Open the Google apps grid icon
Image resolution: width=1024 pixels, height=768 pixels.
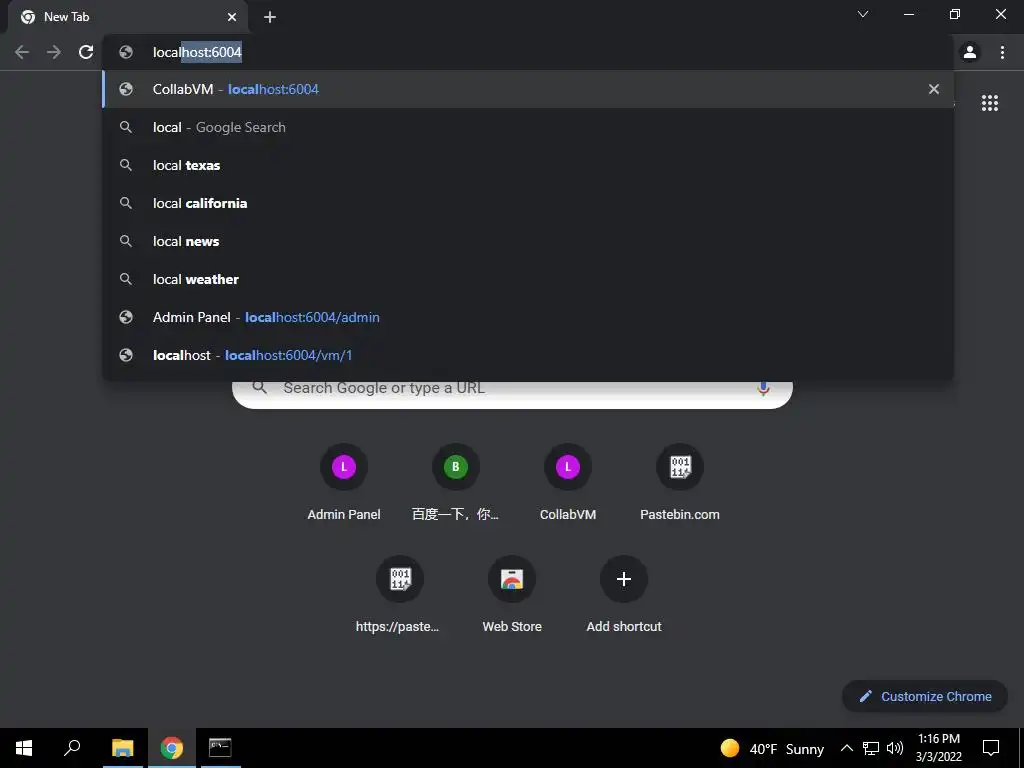989,103
